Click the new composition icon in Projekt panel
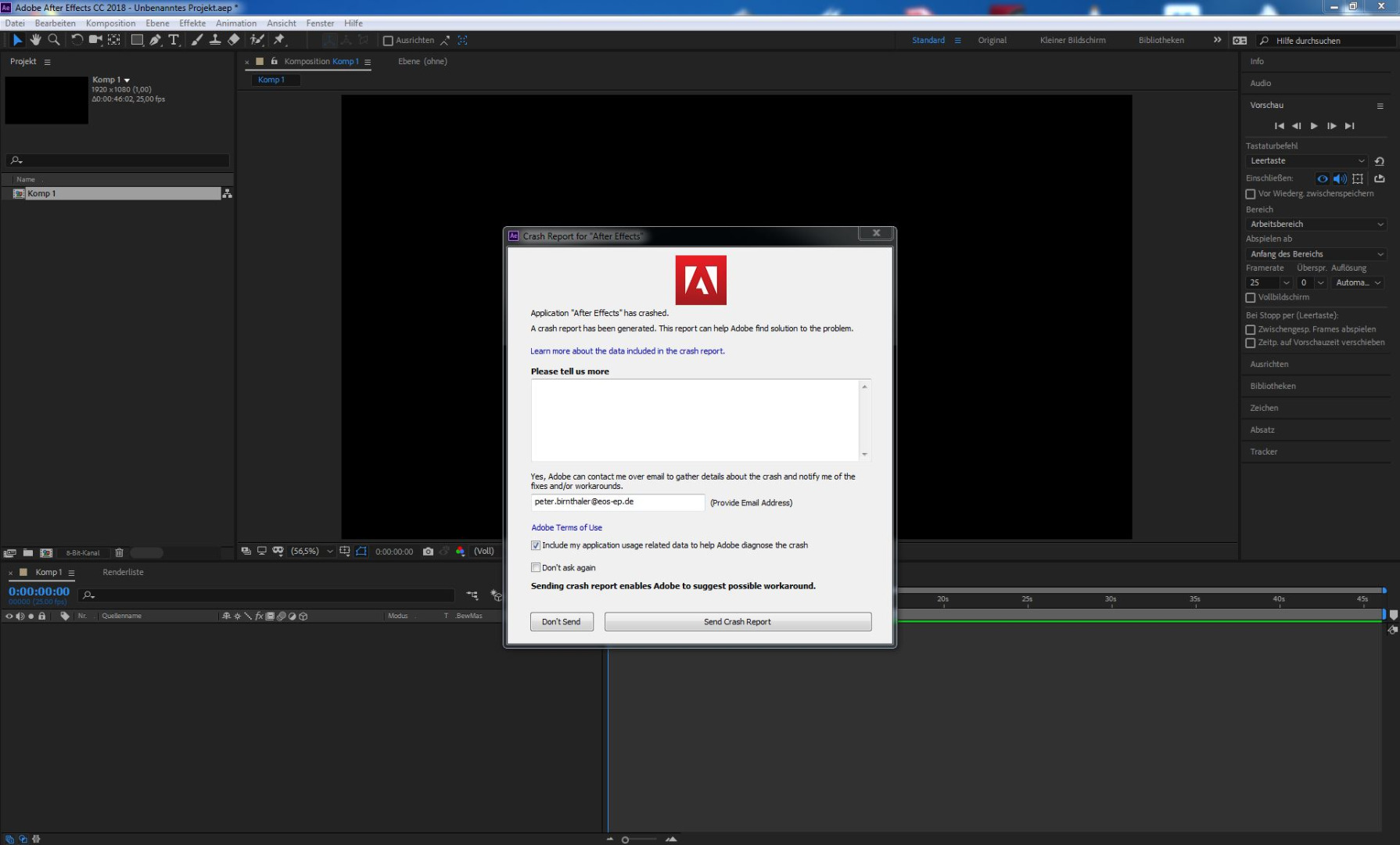 click(x=46, y=552)
